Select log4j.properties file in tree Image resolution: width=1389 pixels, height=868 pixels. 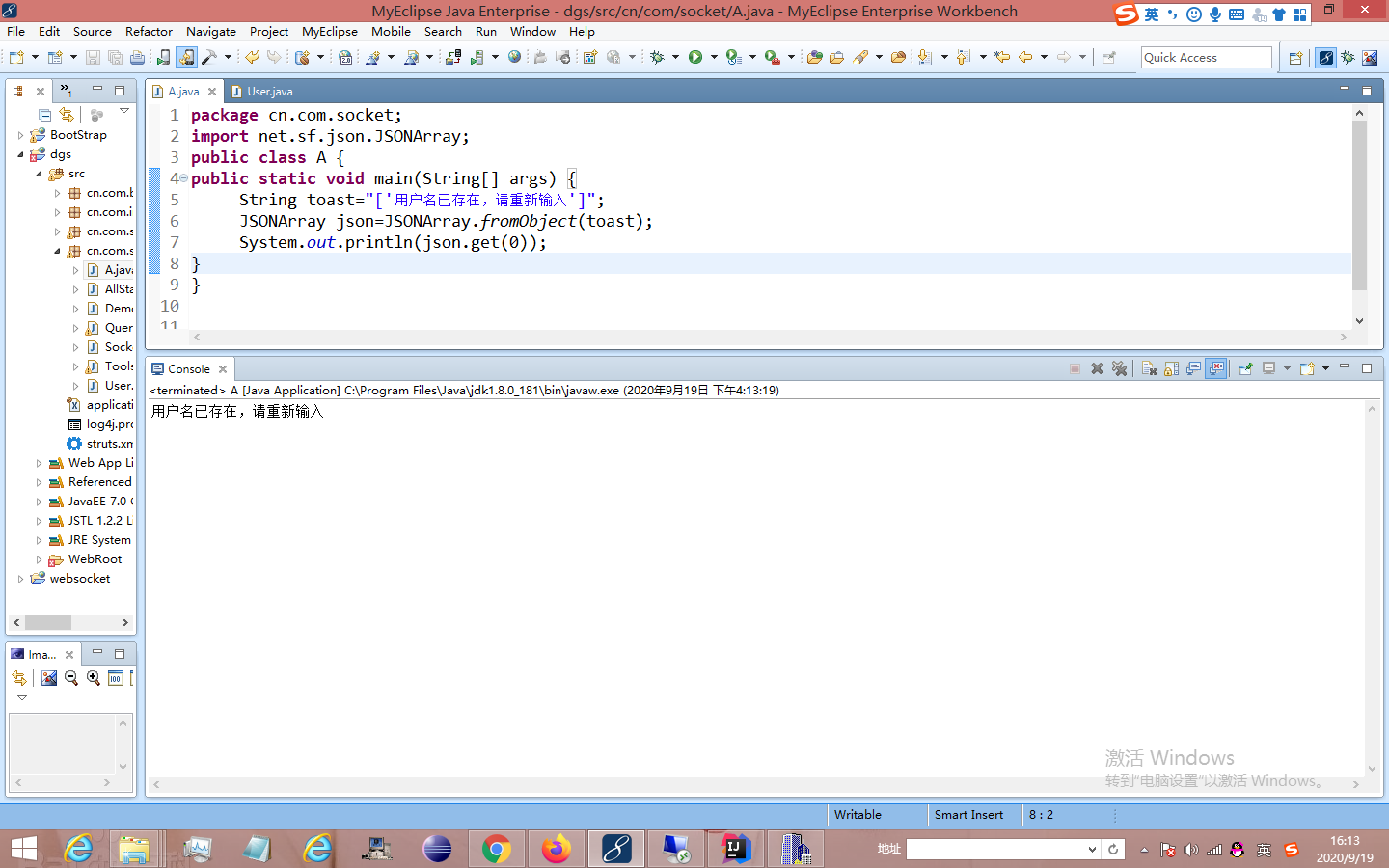tap(100, 424)
